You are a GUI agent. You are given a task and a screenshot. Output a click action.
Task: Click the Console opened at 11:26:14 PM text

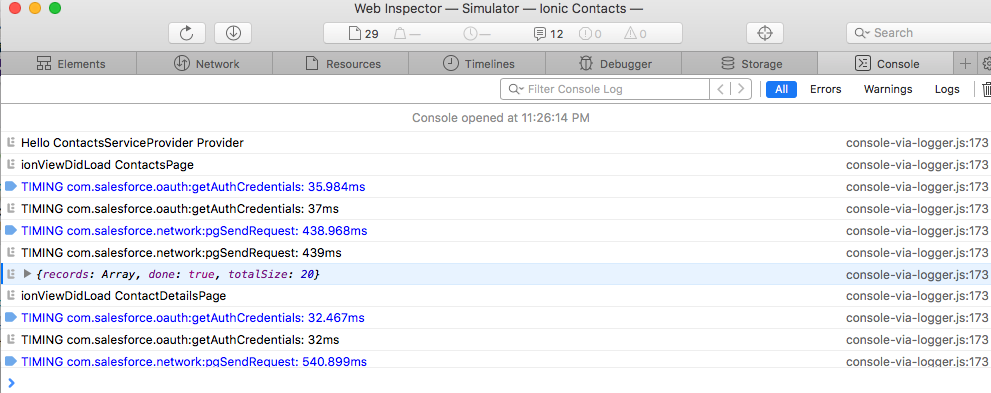(501, 118)
